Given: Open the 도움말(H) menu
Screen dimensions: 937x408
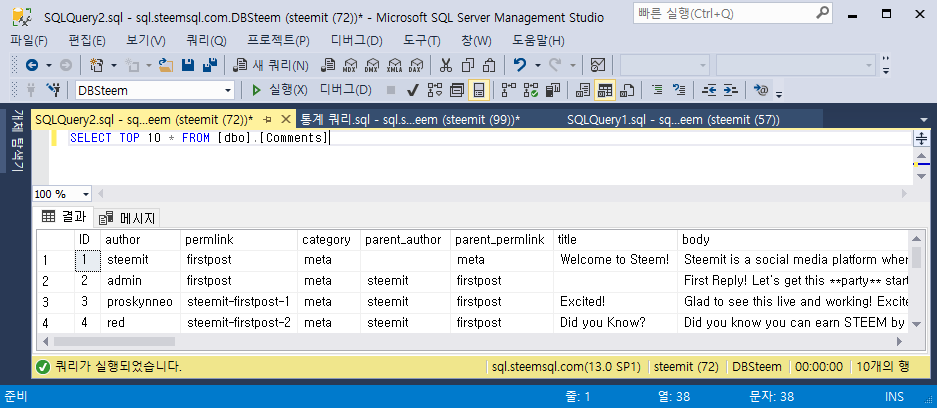Looking at the screenshot, I should [538, 41].
